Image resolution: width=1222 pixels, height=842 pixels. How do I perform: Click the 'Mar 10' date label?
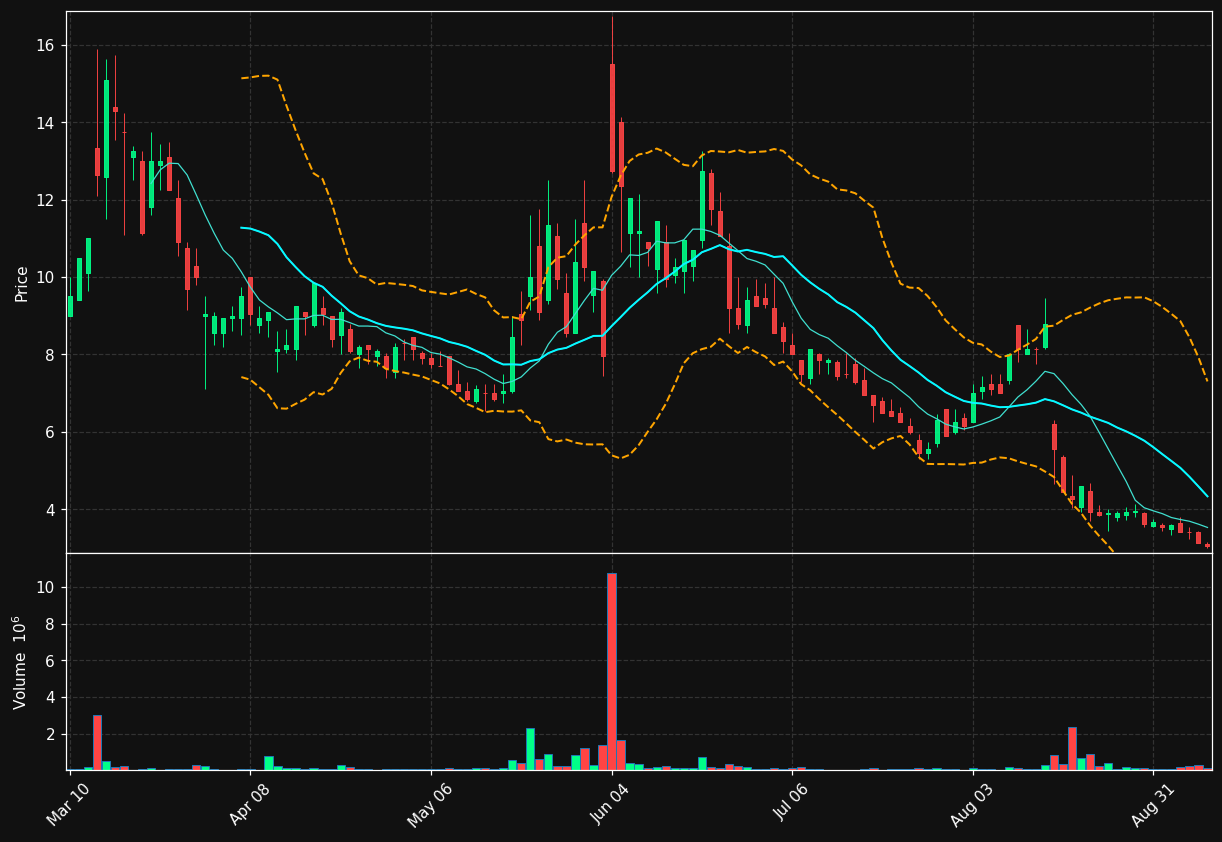coord(68,804)
